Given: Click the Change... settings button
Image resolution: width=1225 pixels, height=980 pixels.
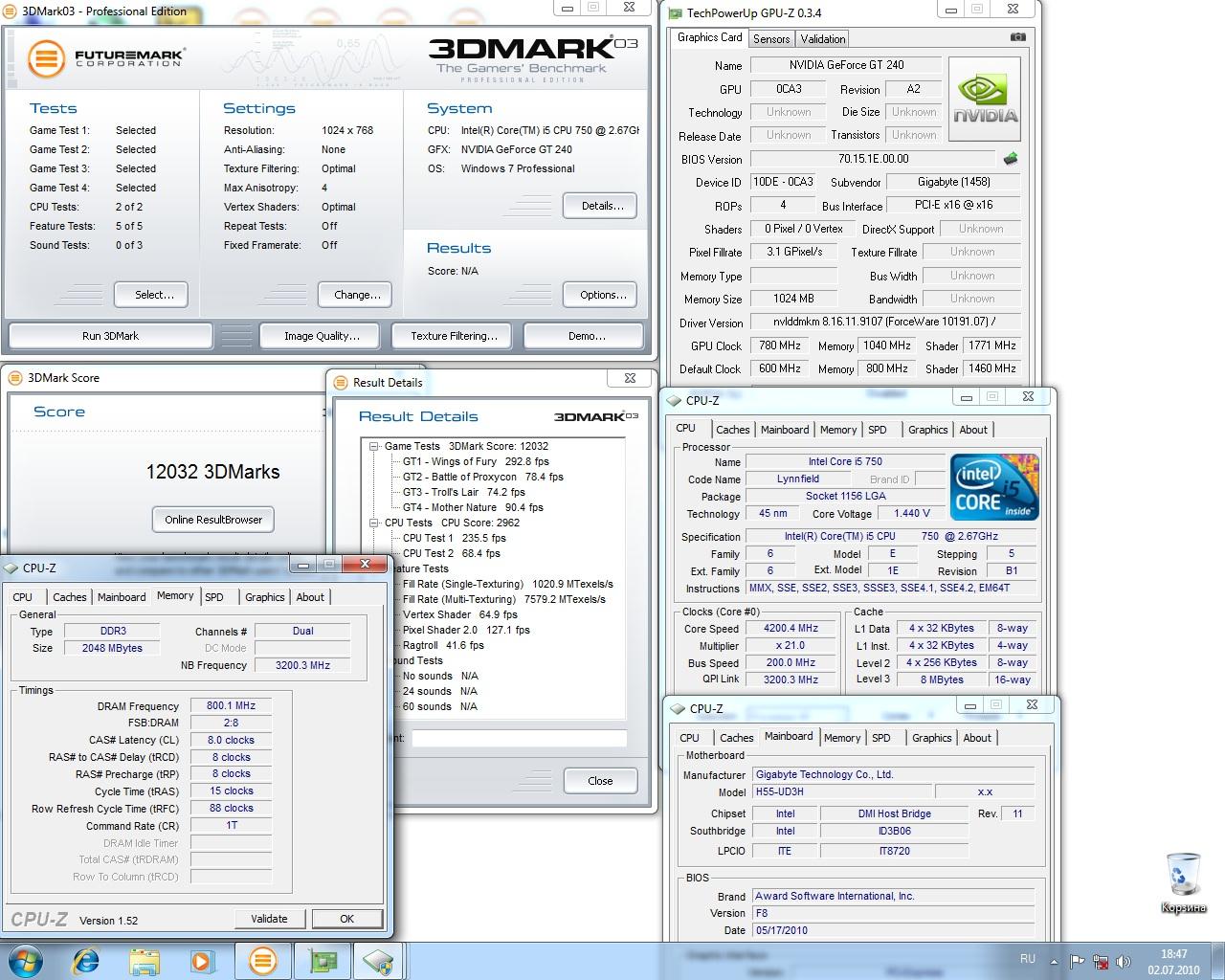Looking at the screenshot, I should click(357, 295).
